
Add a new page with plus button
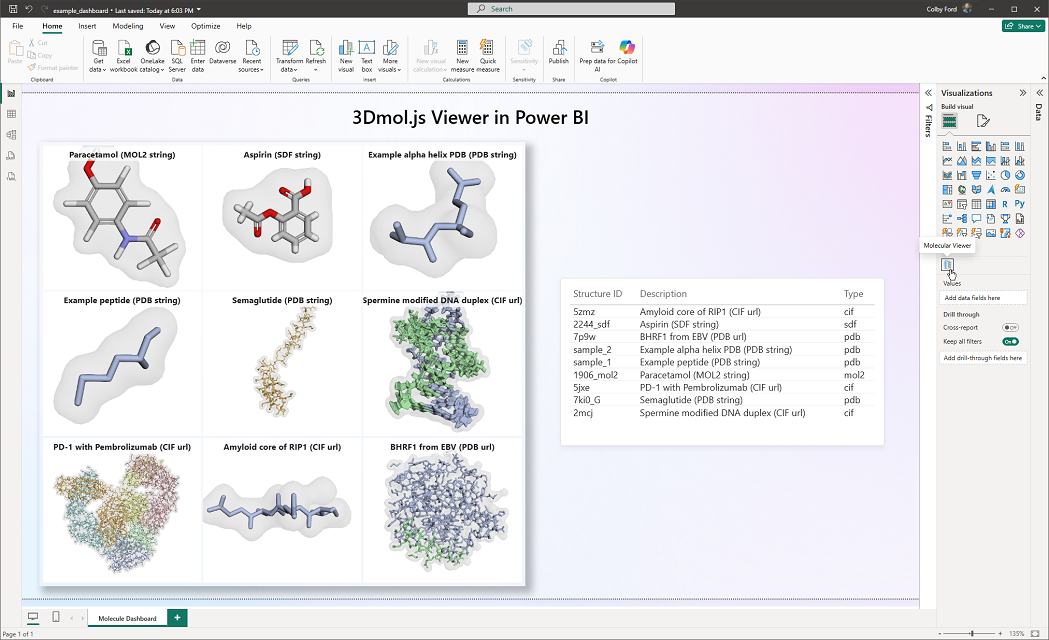pos(177,618)
